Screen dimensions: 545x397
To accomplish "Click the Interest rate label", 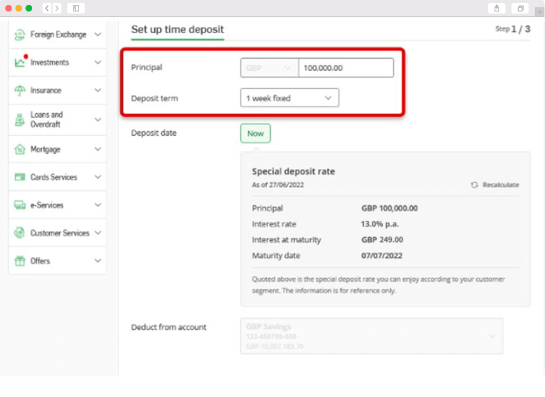I will (274, 224).
